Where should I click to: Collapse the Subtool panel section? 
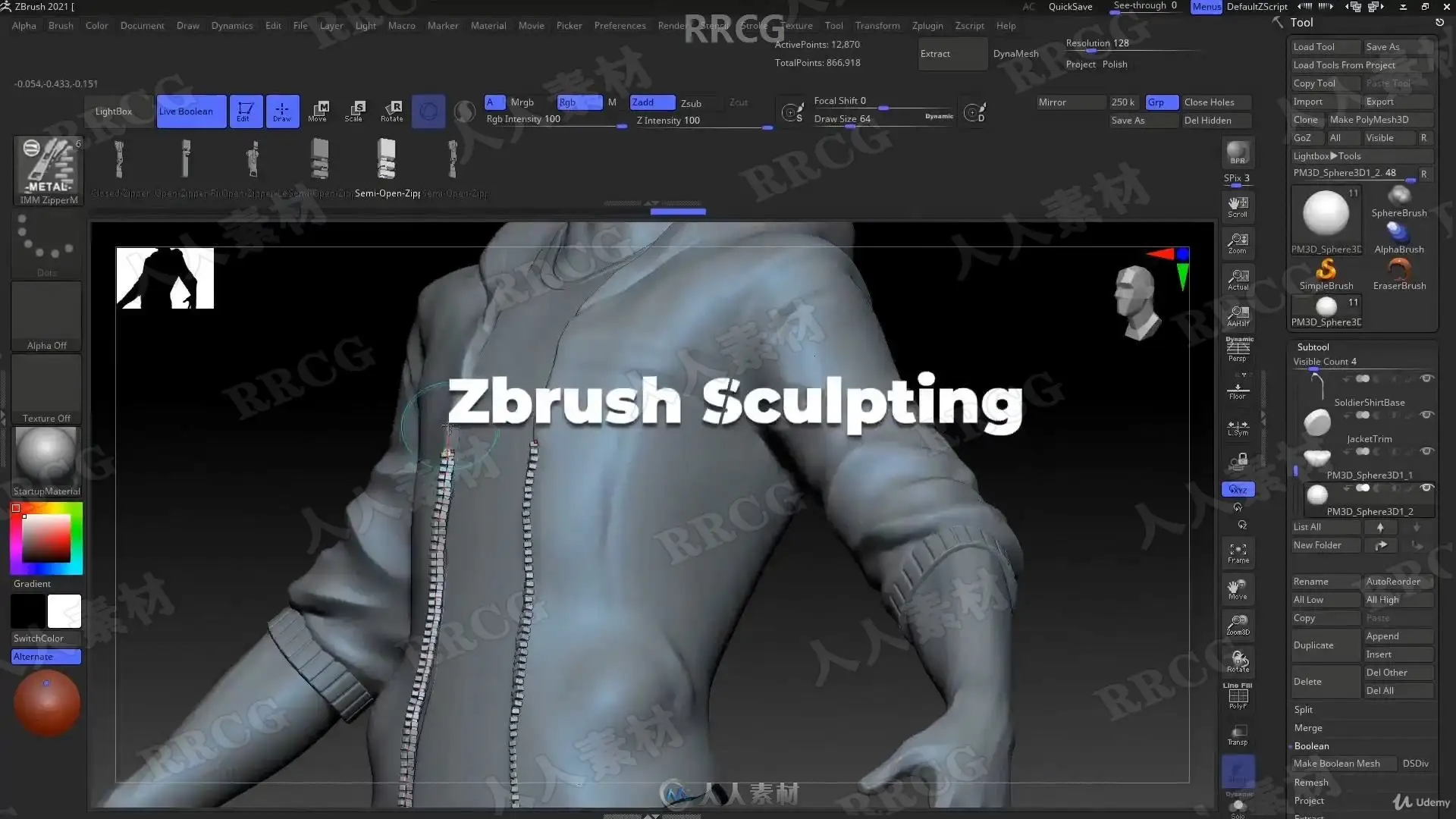tap(1313, 347)
